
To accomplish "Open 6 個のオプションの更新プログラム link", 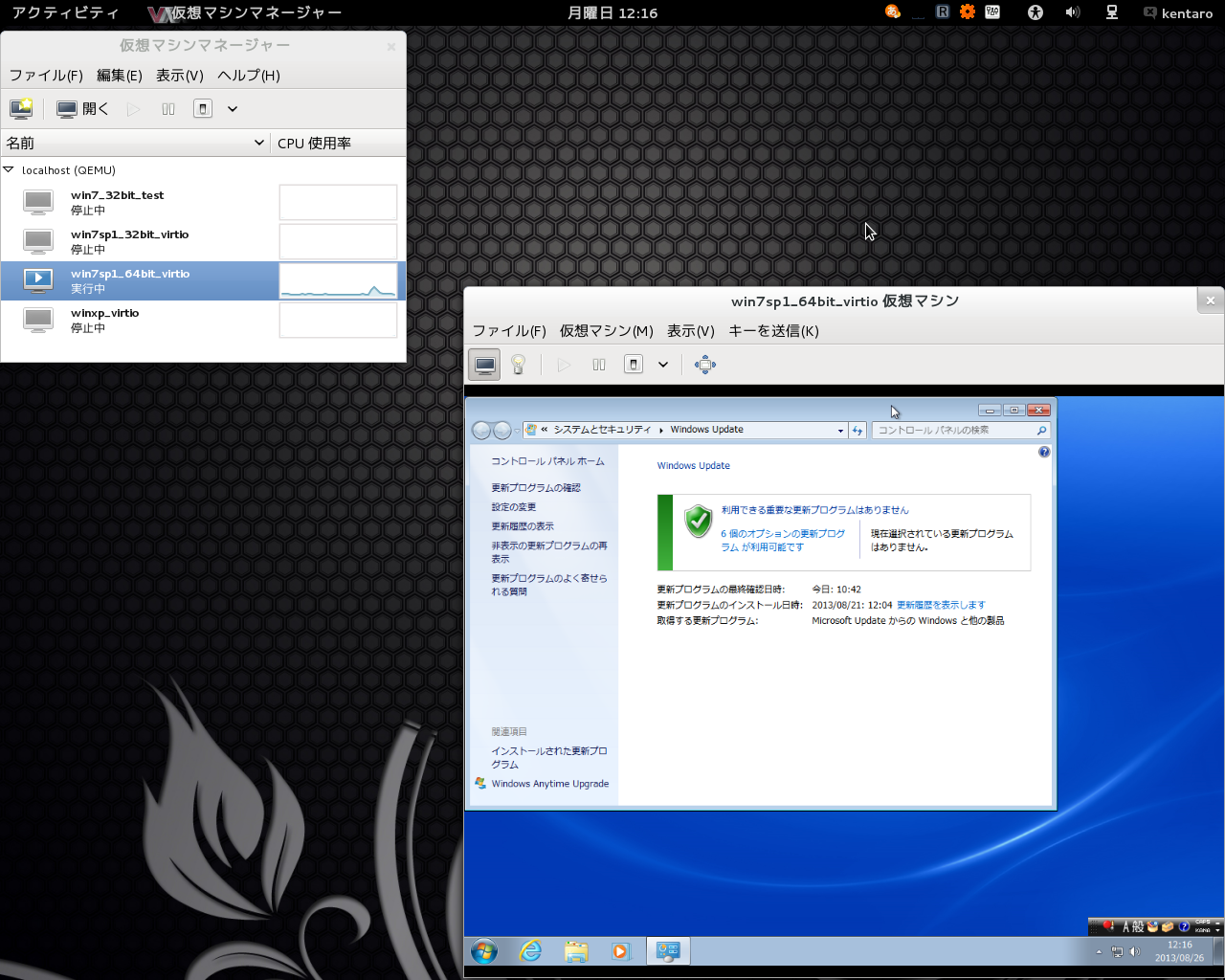I will pos(783,541).
